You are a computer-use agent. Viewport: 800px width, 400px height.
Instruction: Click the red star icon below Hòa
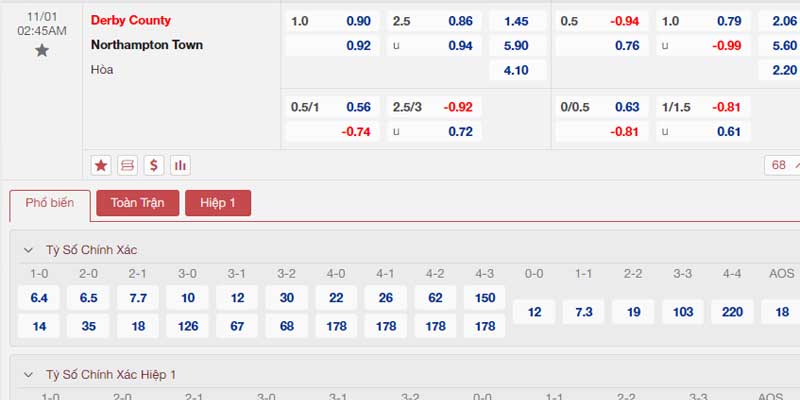(101, 165)
